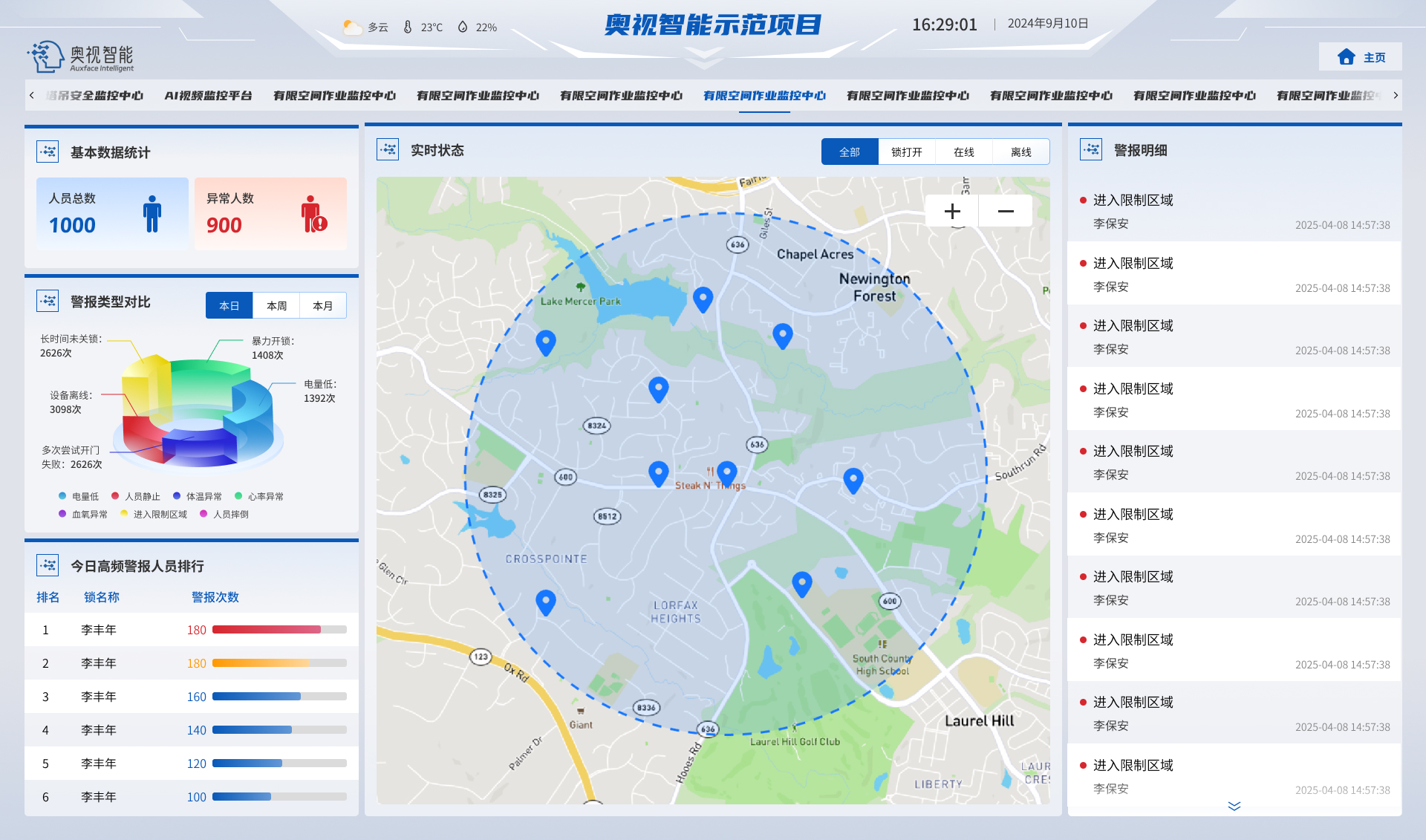
Task: Select the 全部 filter button
Action: (x=849, y=151)
